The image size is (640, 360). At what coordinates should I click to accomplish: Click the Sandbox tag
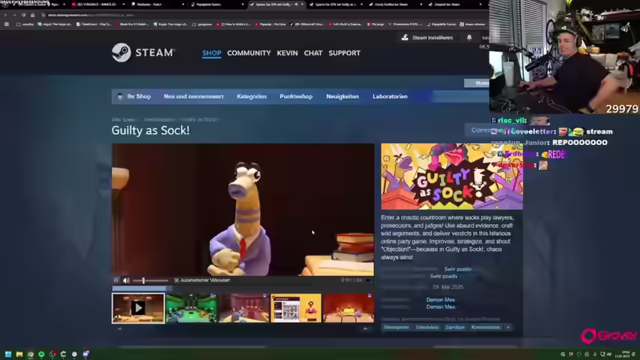pos(455,327)
